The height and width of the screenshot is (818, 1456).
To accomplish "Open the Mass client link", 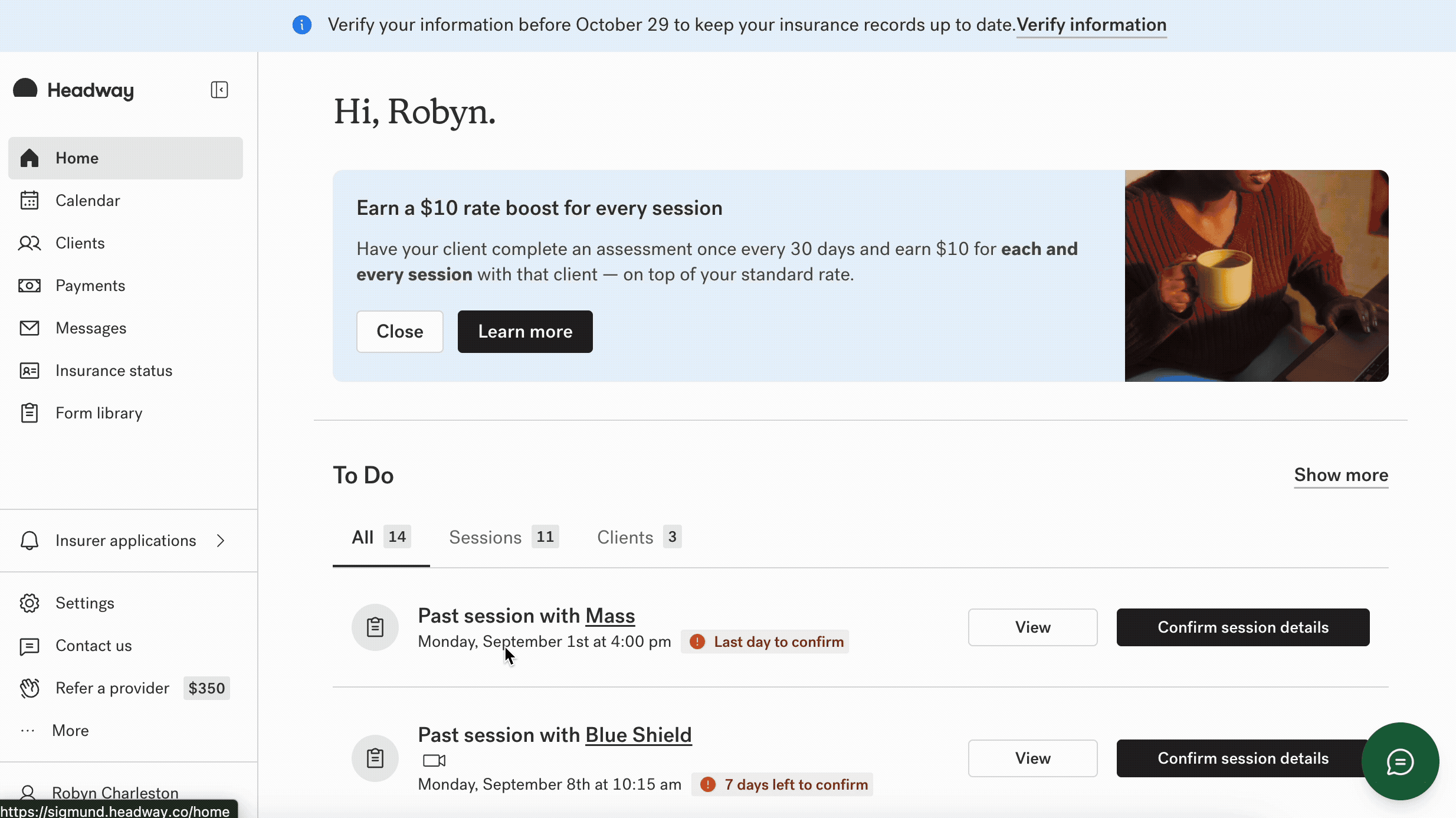I will (x=609, y=616).
